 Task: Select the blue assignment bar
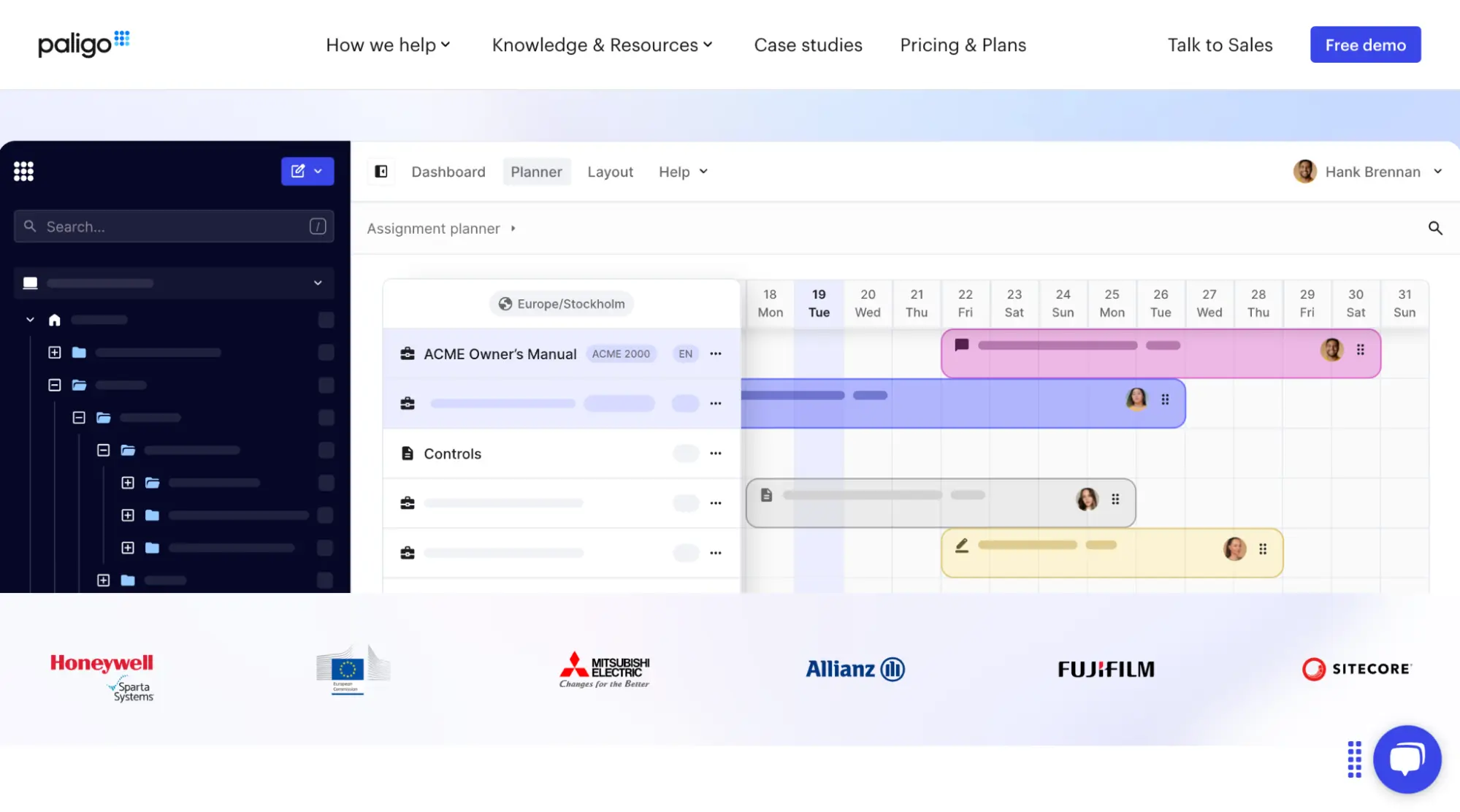(x=963, y=403)
